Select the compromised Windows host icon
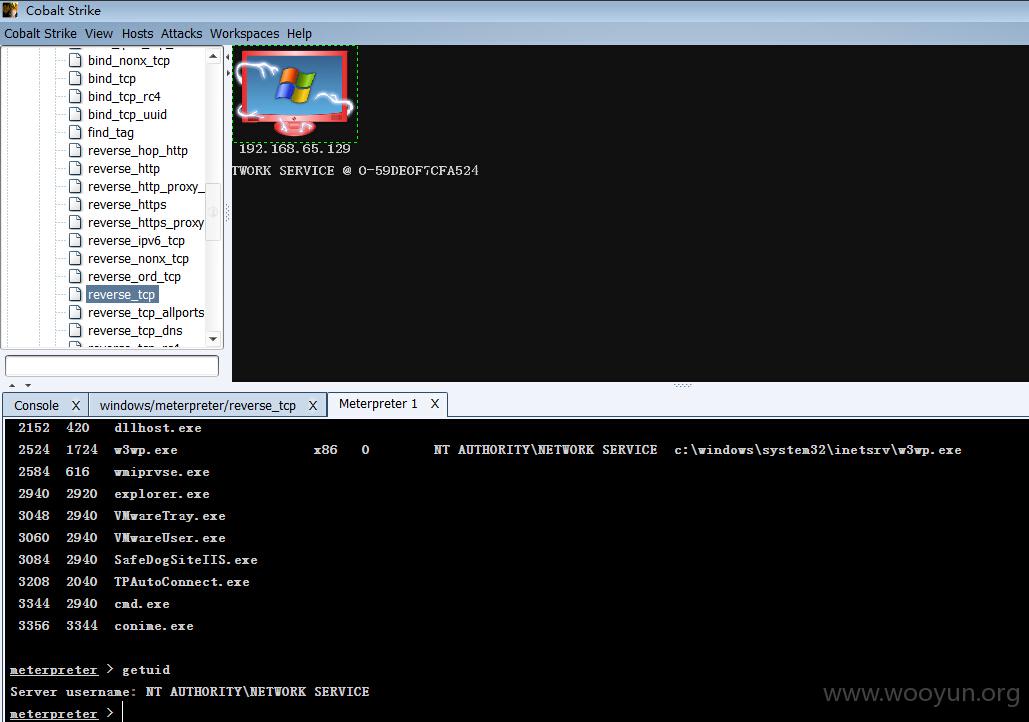Image resolution: width=1029 pixels, height=722 pixels. tap(295, 93)
